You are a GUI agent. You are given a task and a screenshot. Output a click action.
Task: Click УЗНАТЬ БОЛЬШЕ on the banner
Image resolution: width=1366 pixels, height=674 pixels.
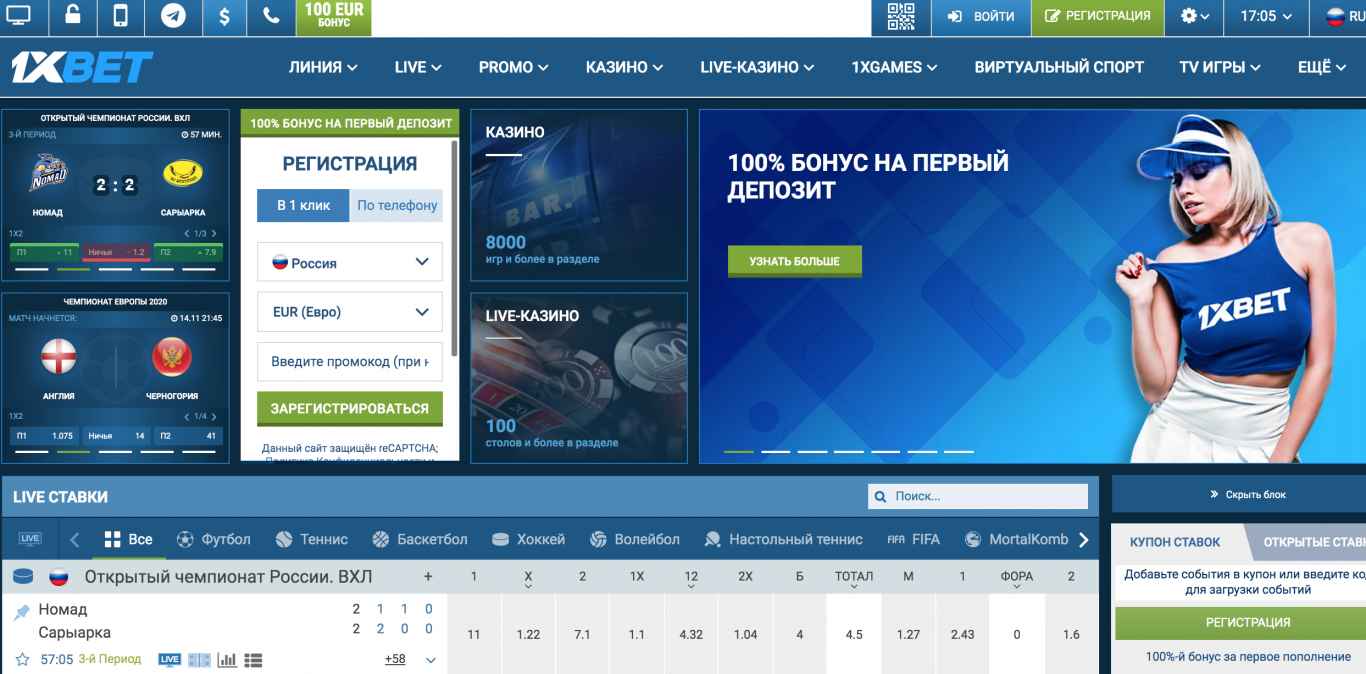pos(794,261)
